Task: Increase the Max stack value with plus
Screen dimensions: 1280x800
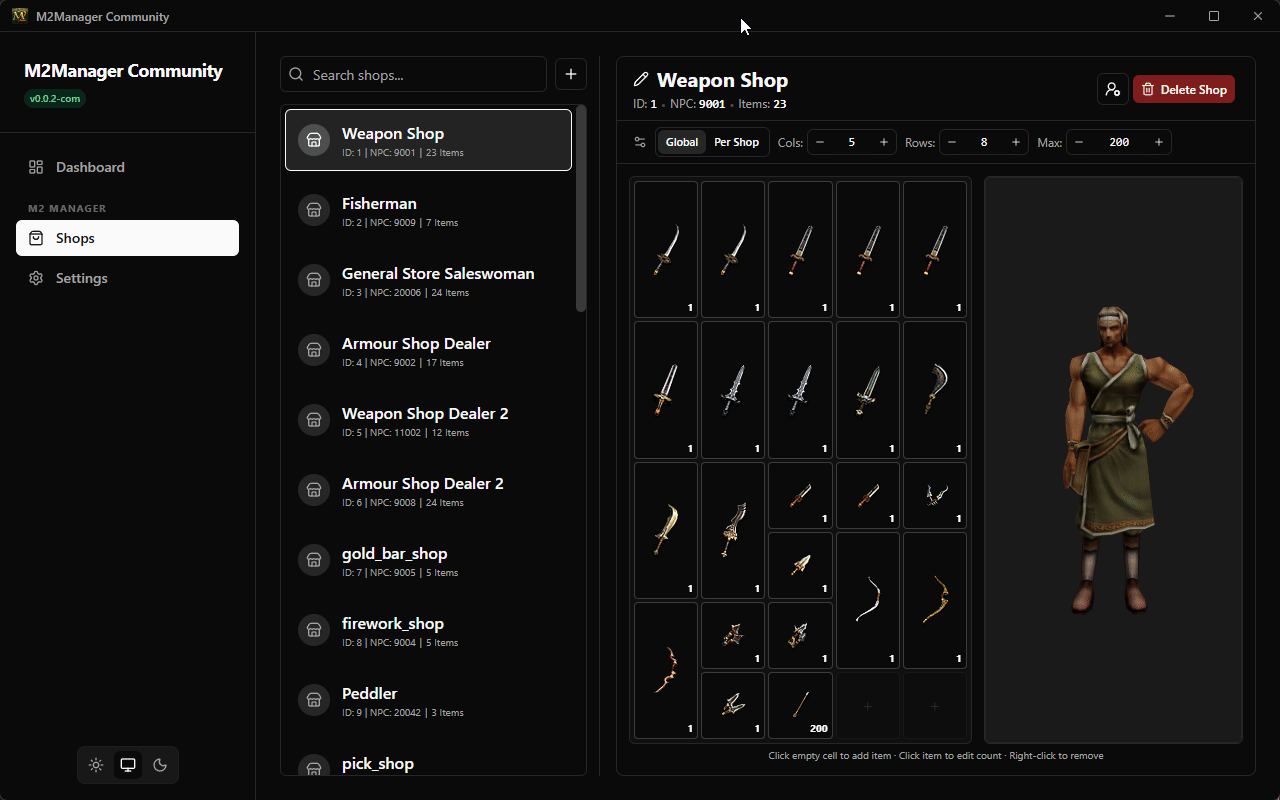Action: click(1158, 142)
